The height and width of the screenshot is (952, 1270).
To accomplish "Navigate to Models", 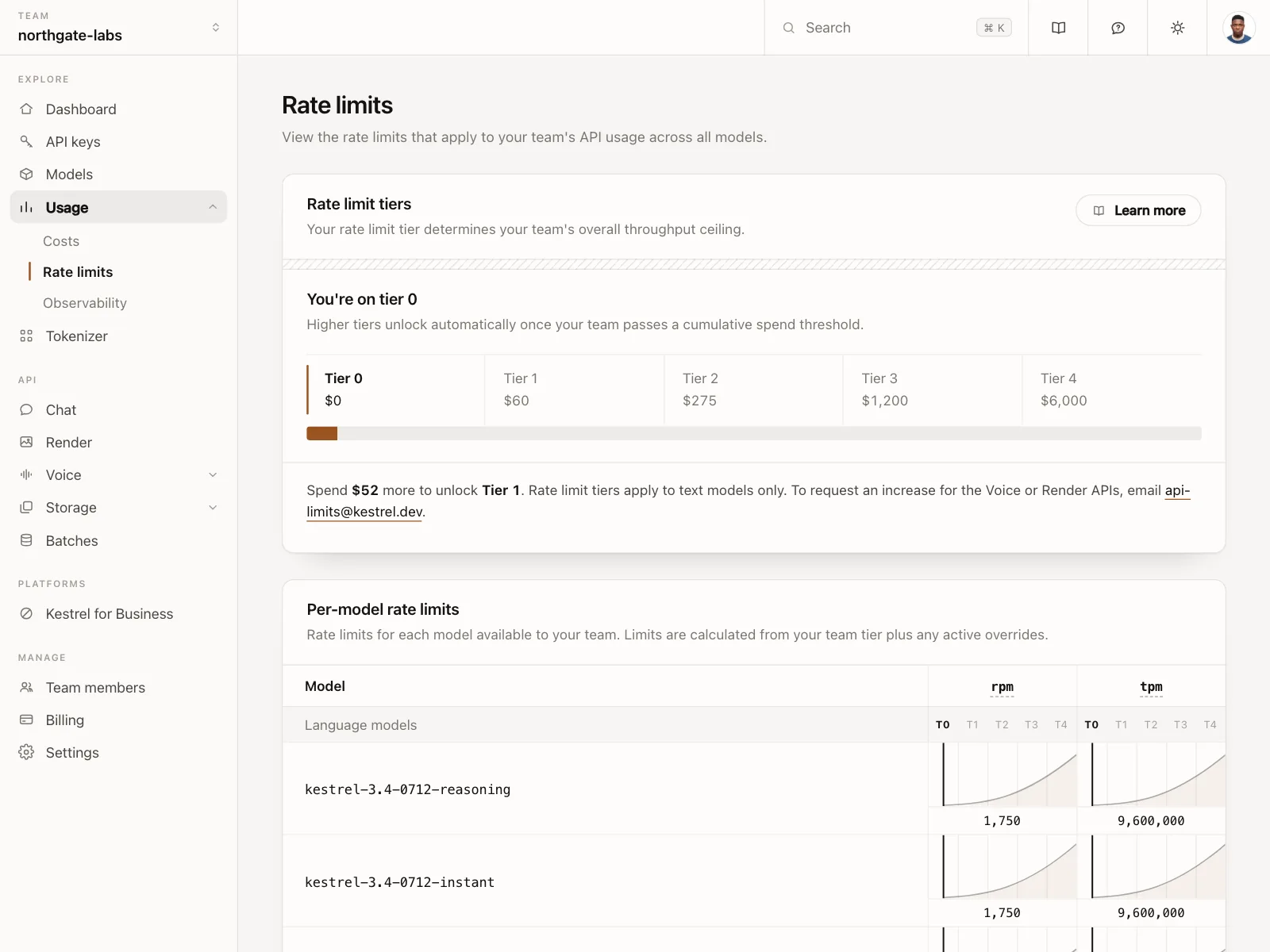I will 118,174.
